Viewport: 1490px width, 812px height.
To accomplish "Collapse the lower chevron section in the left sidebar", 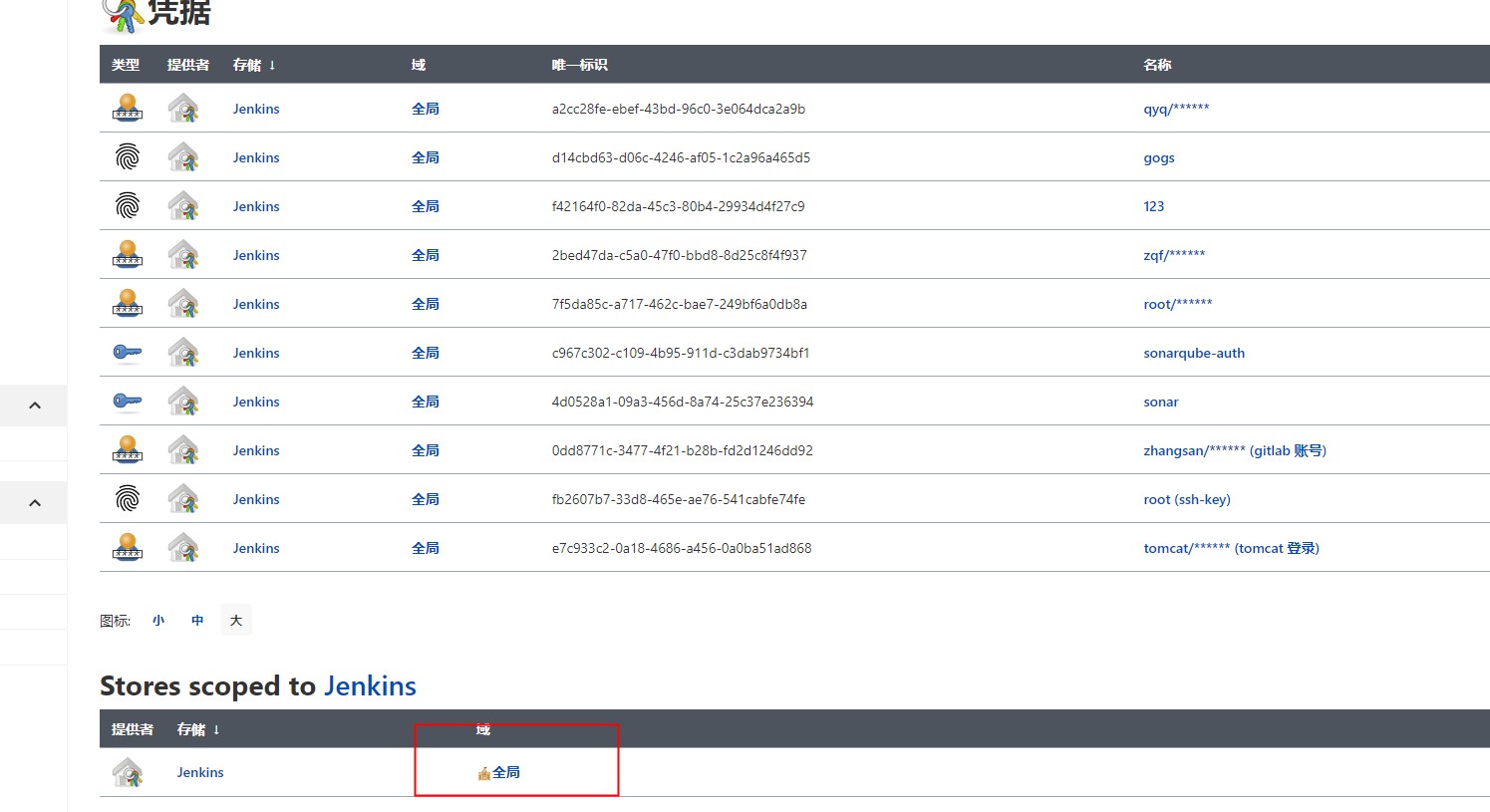I will tap(34, 503).
